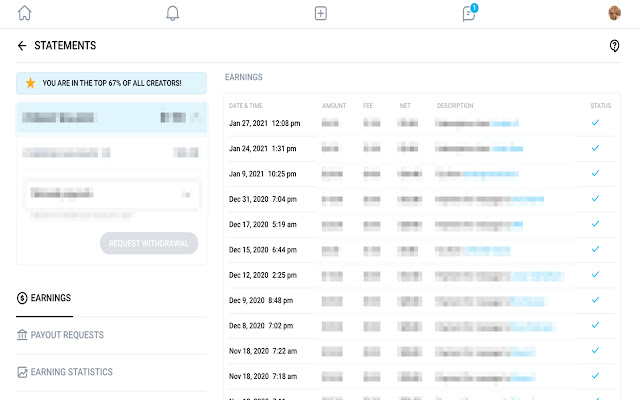Click the 'Jan 27, 2021 12:08 pm' date cell
This screenshot has width=640, height=400.
coord(264,123)
